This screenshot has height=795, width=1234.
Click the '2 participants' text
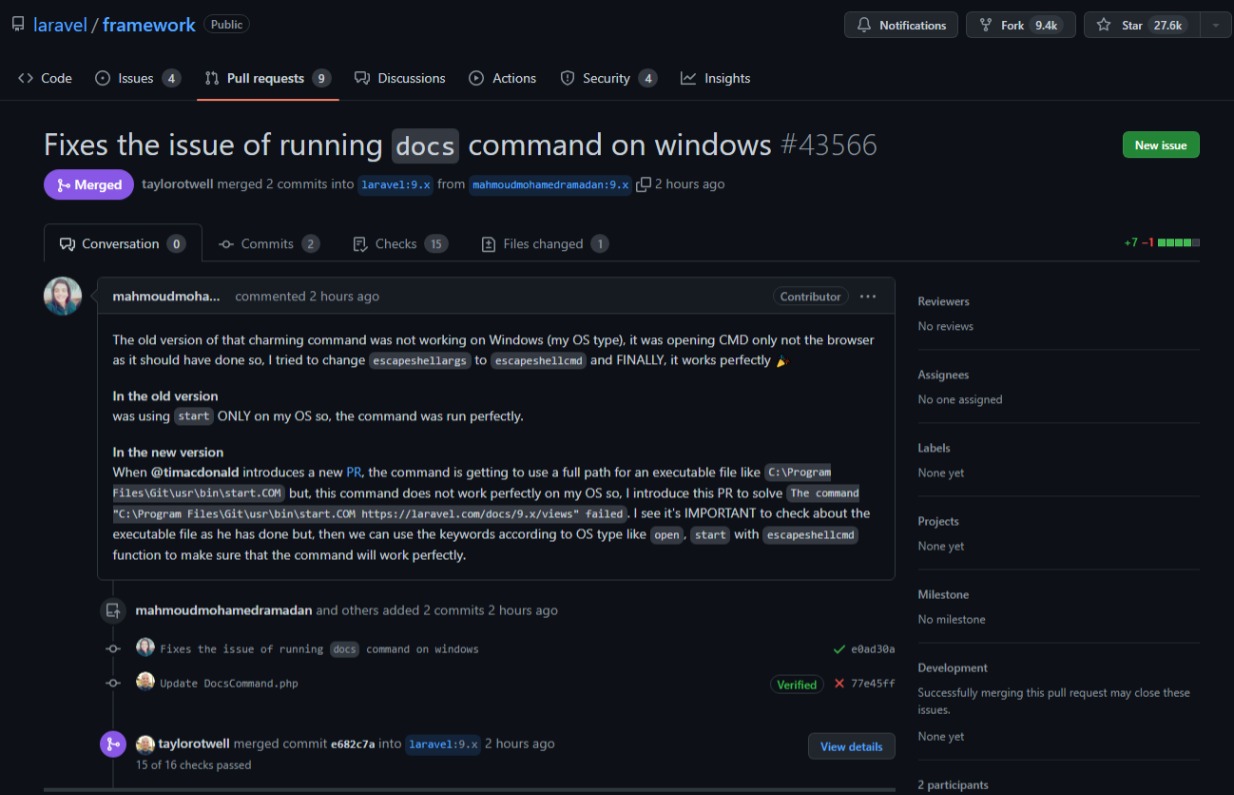tap(953, 785)
